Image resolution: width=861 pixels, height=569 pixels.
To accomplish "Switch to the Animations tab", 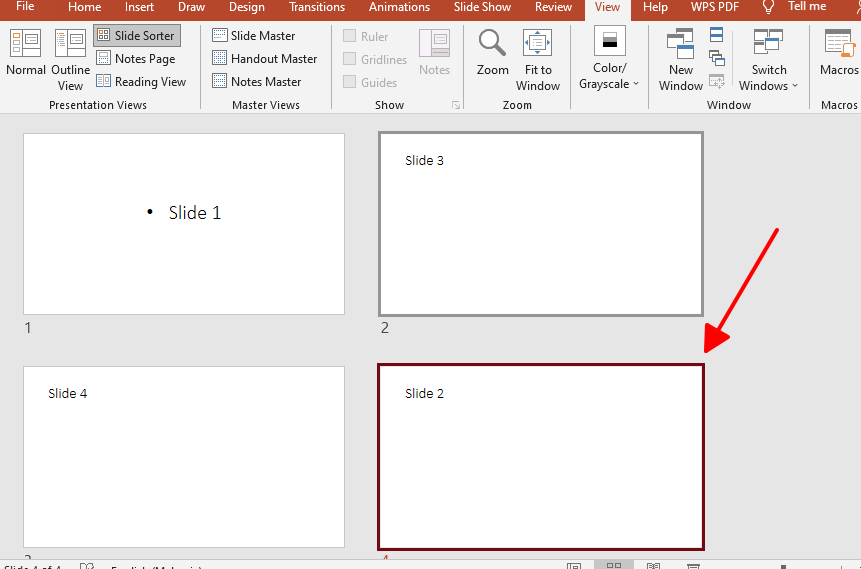I will pos(401,7).
